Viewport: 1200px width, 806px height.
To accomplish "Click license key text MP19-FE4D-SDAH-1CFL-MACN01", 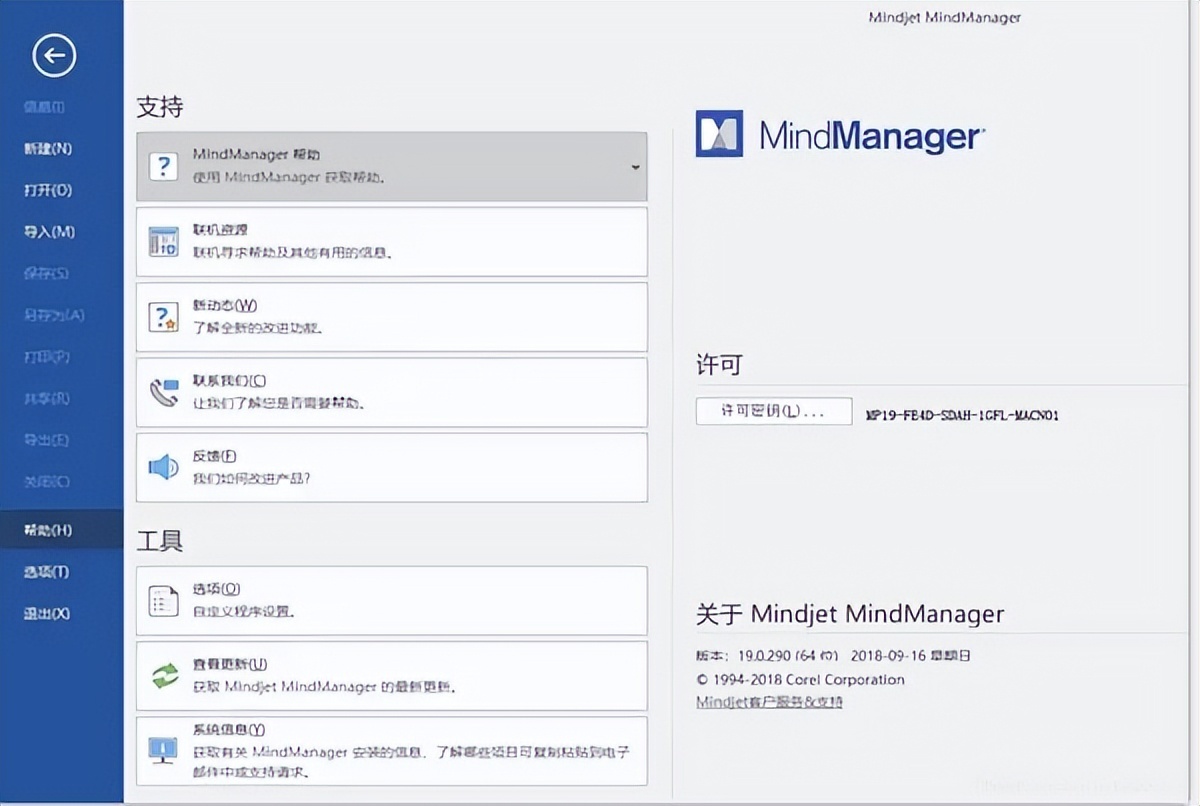I will point(962,414).
